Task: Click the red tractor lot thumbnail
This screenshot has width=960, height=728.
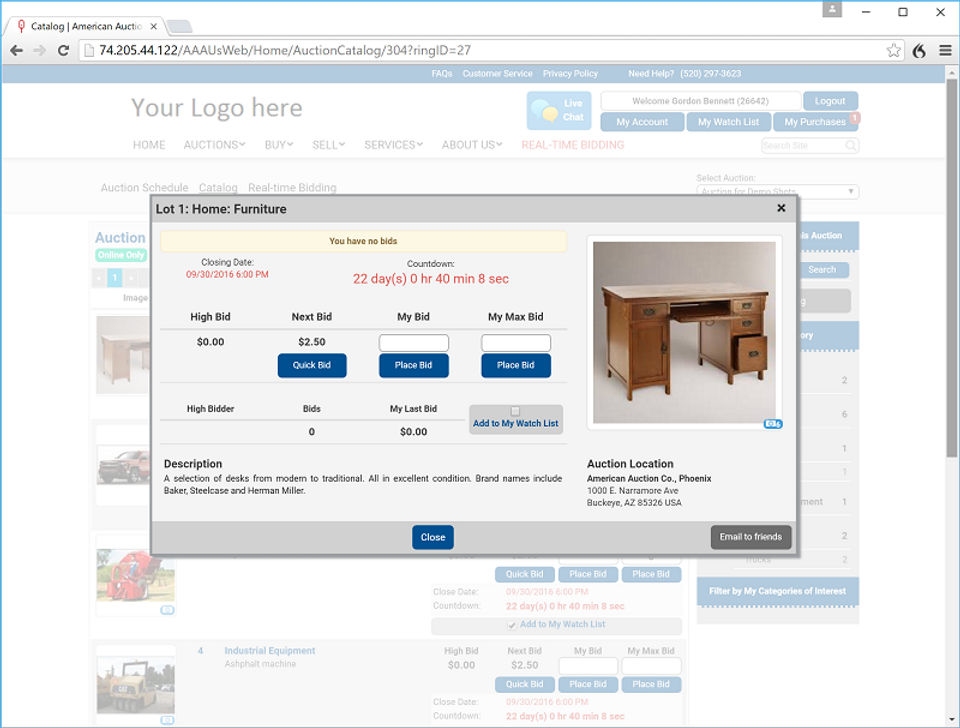Action: tap(136, 576)
